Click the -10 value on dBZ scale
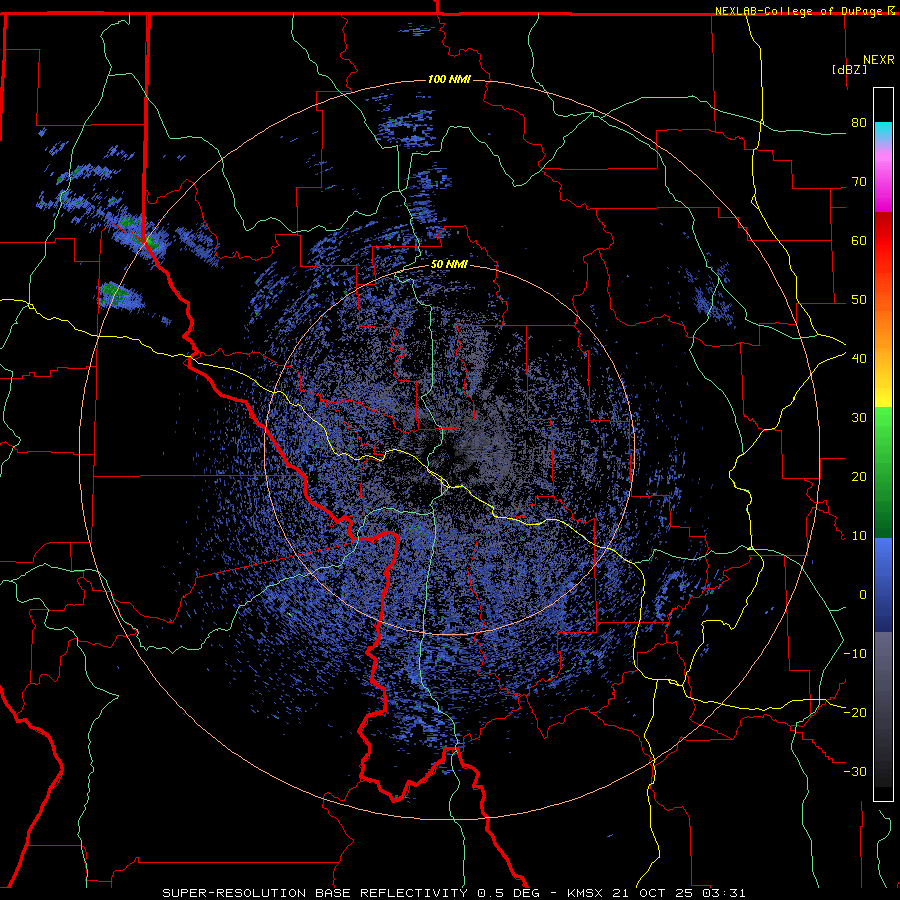The image size is (900, 900). pos(855,654)
